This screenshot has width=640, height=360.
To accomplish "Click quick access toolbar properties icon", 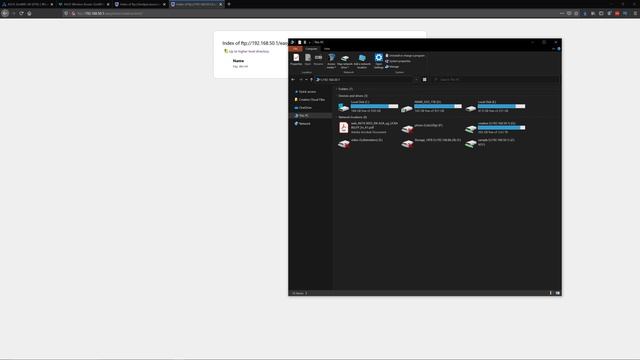I will [300, 42].
